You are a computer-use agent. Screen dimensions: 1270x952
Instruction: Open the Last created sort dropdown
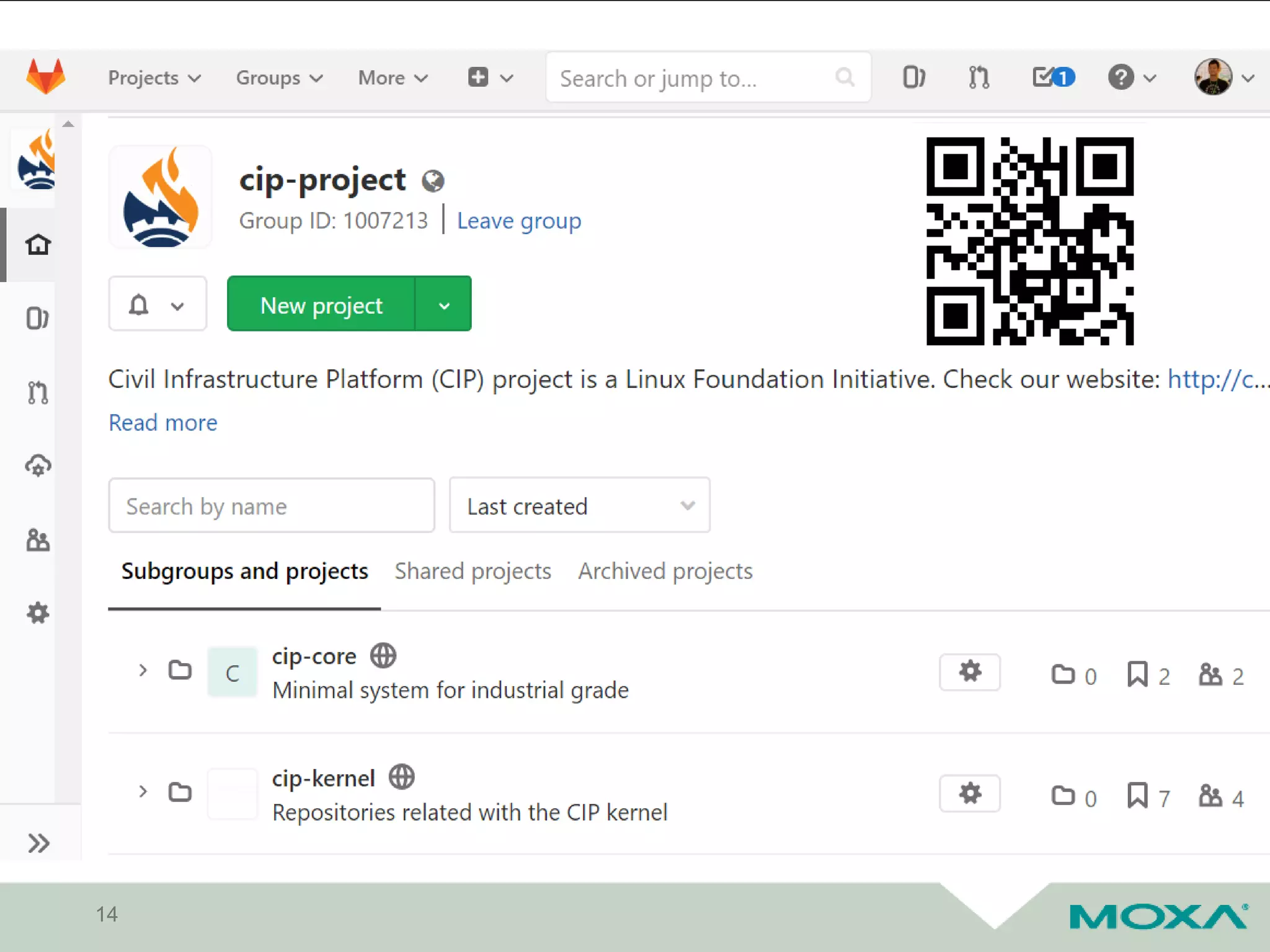pyautogui.click(x=579, y=506)
